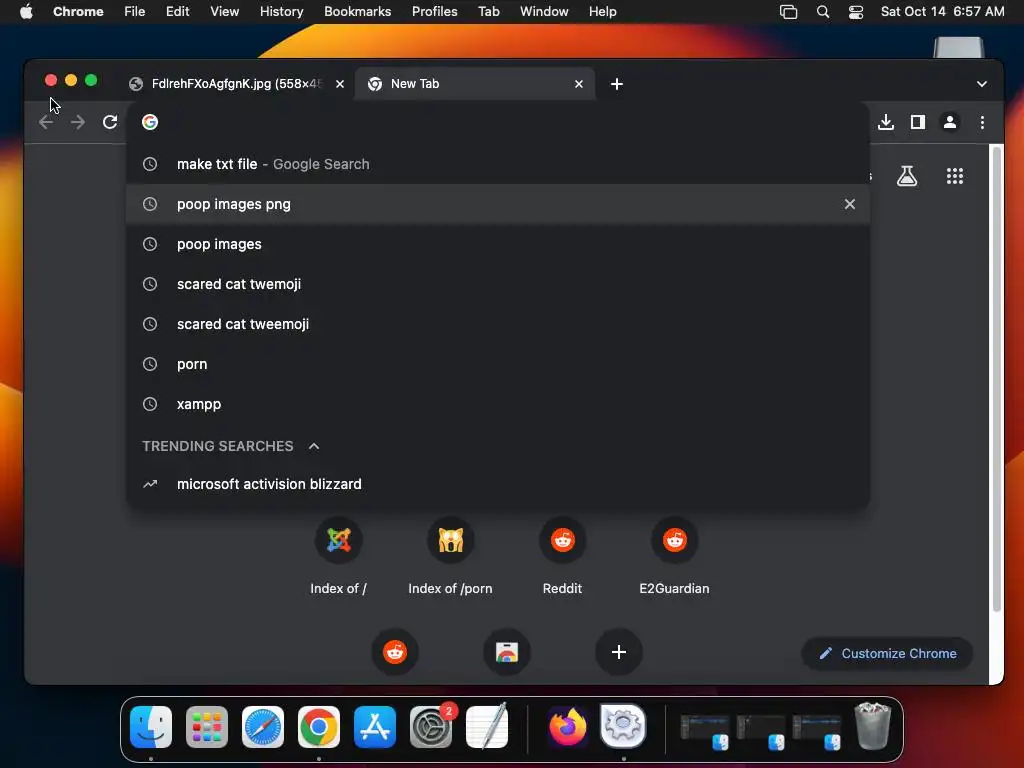Go back with the left arrow button
Screen dimensions: 1024x768
point(46,122)
